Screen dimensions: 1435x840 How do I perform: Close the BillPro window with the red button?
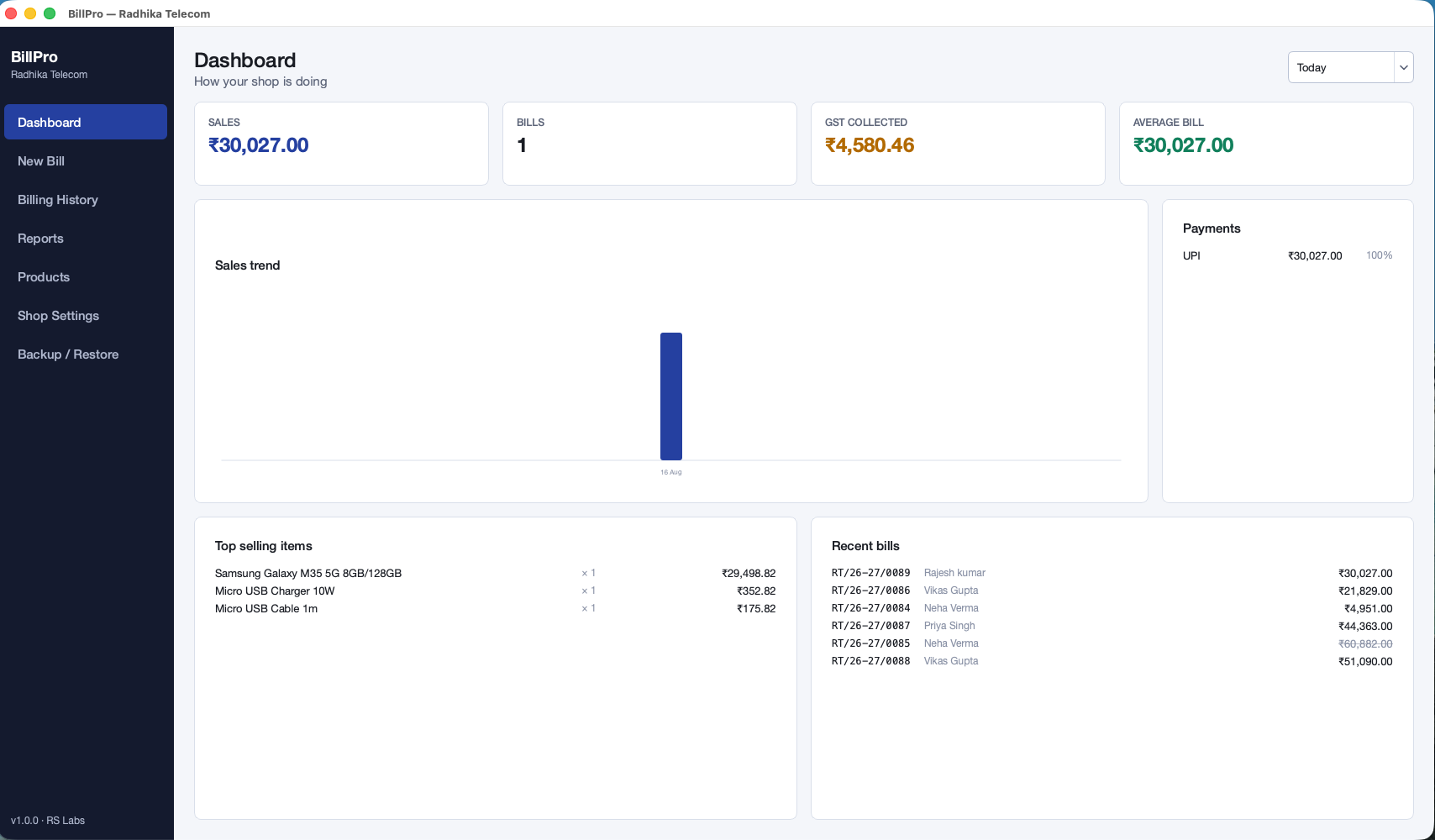coord(11,13)
